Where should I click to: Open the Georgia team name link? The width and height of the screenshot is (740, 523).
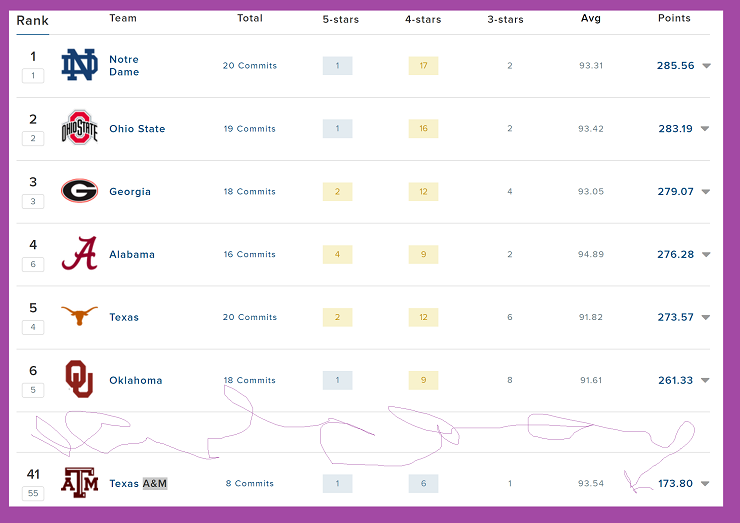130,192
